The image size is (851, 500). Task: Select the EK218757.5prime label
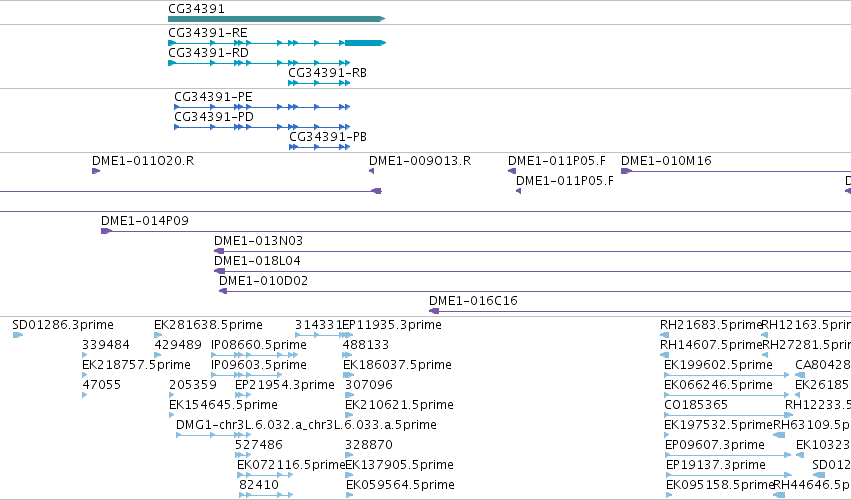[136, 365]
